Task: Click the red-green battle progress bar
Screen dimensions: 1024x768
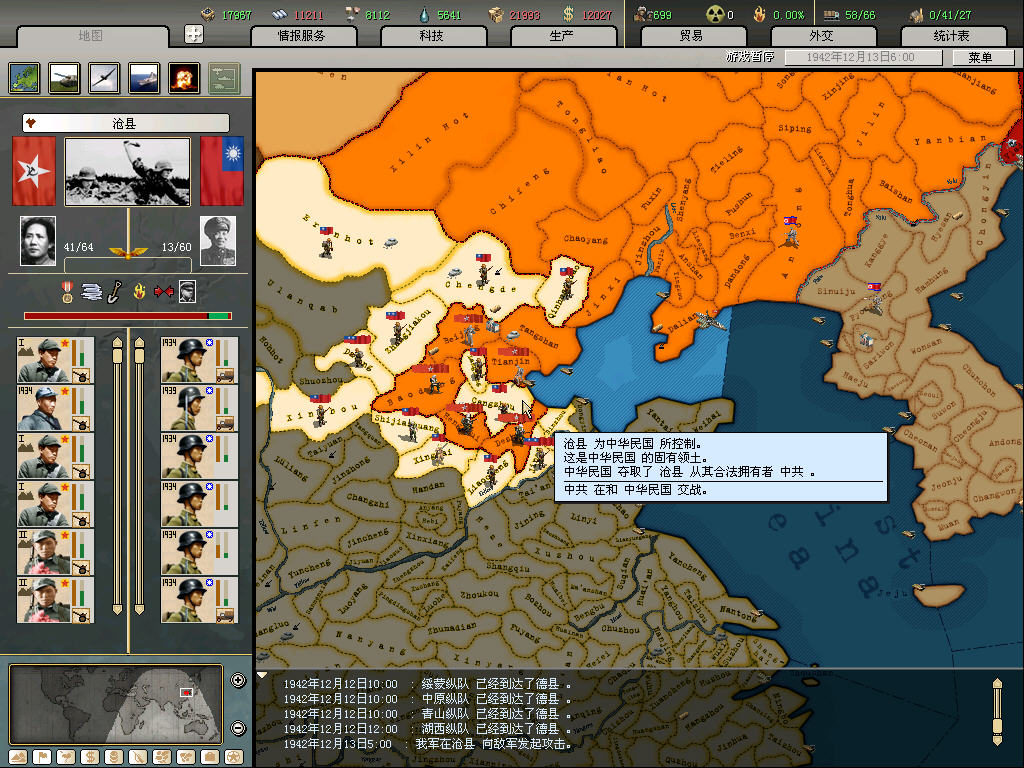Action: coord(127,316)
